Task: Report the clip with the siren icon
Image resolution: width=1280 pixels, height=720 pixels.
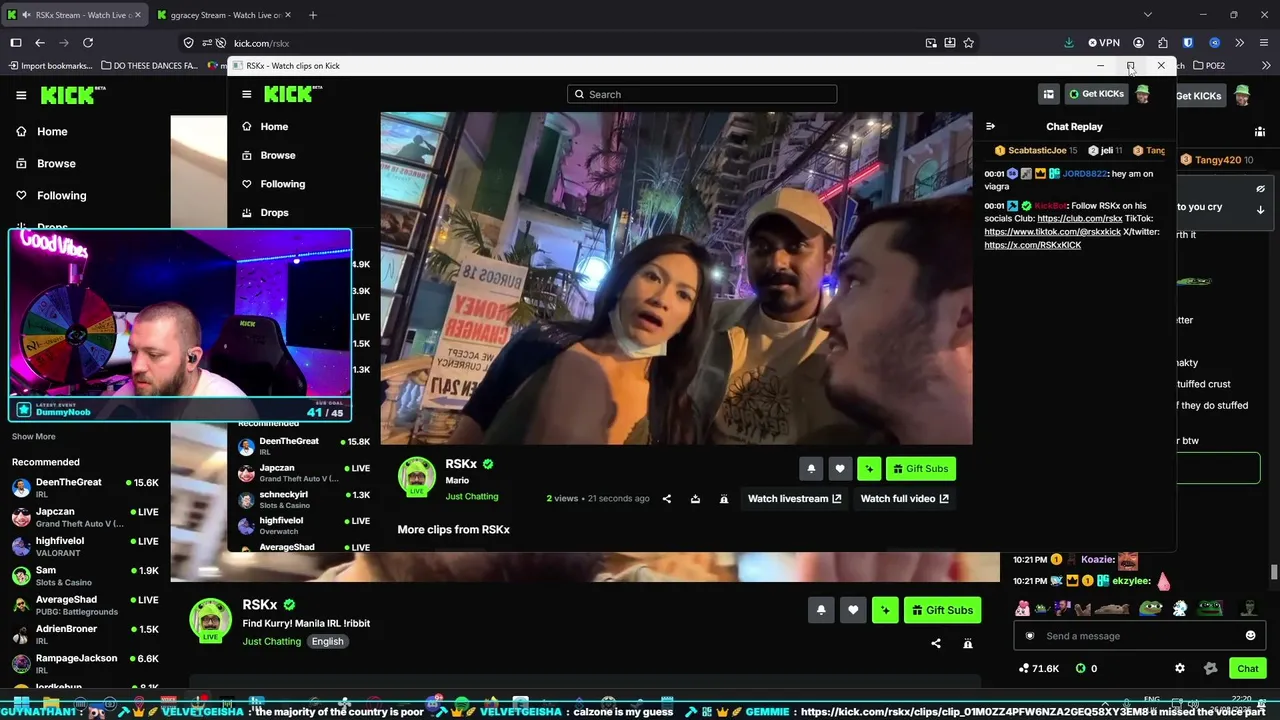Action: pyautogui.click(x=724, y=499)
